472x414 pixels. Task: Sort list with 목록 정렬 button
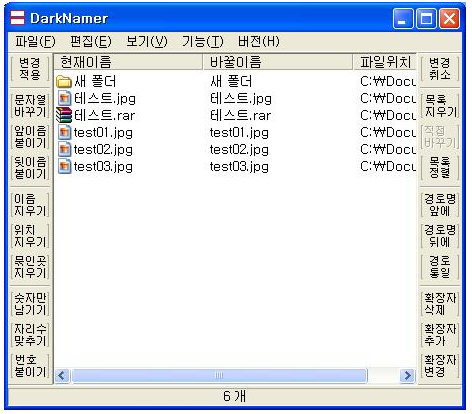pos(440,168)
